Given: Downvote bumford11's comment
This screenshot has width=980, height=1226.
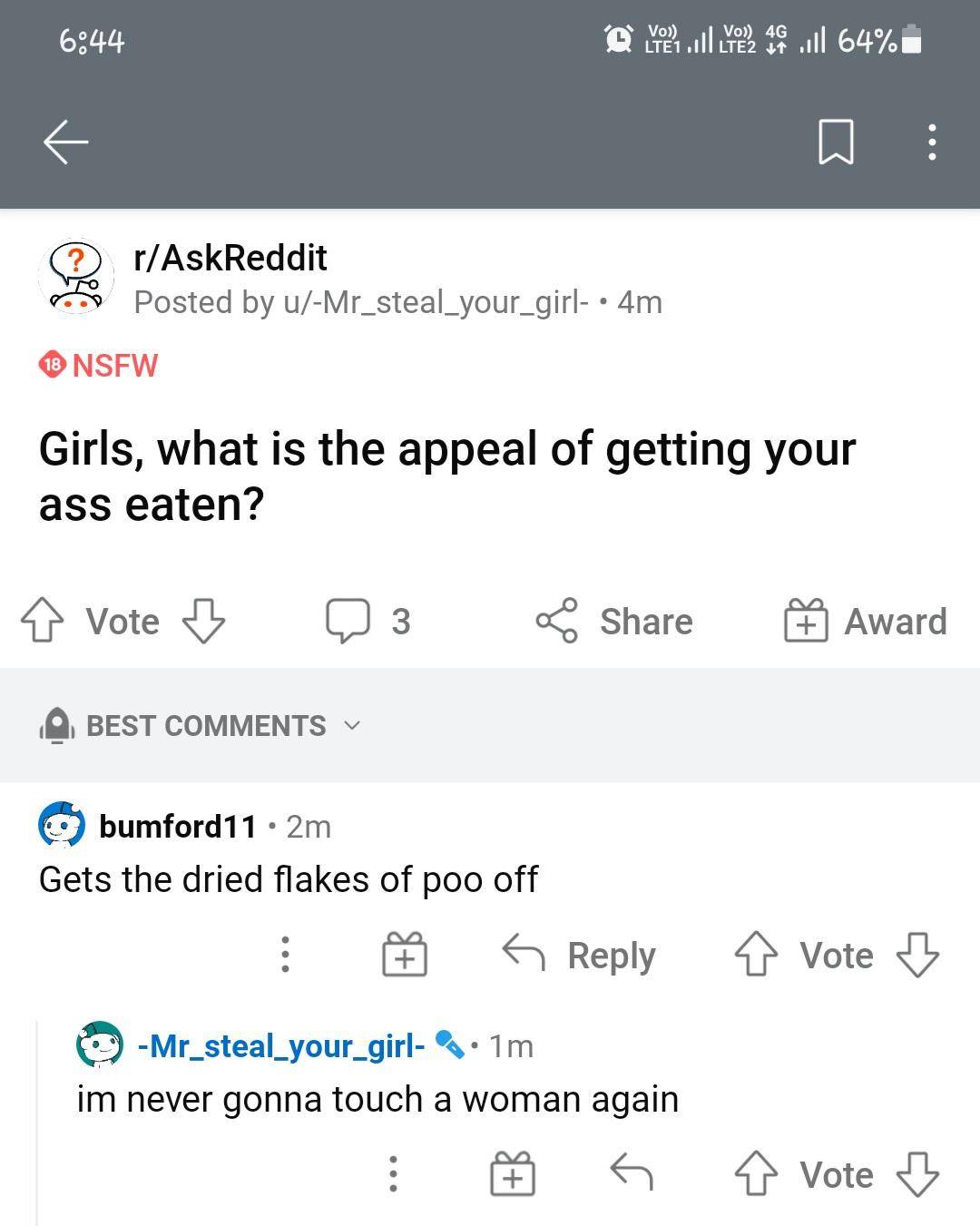Looking at the screenshot, I should (917, 955).
